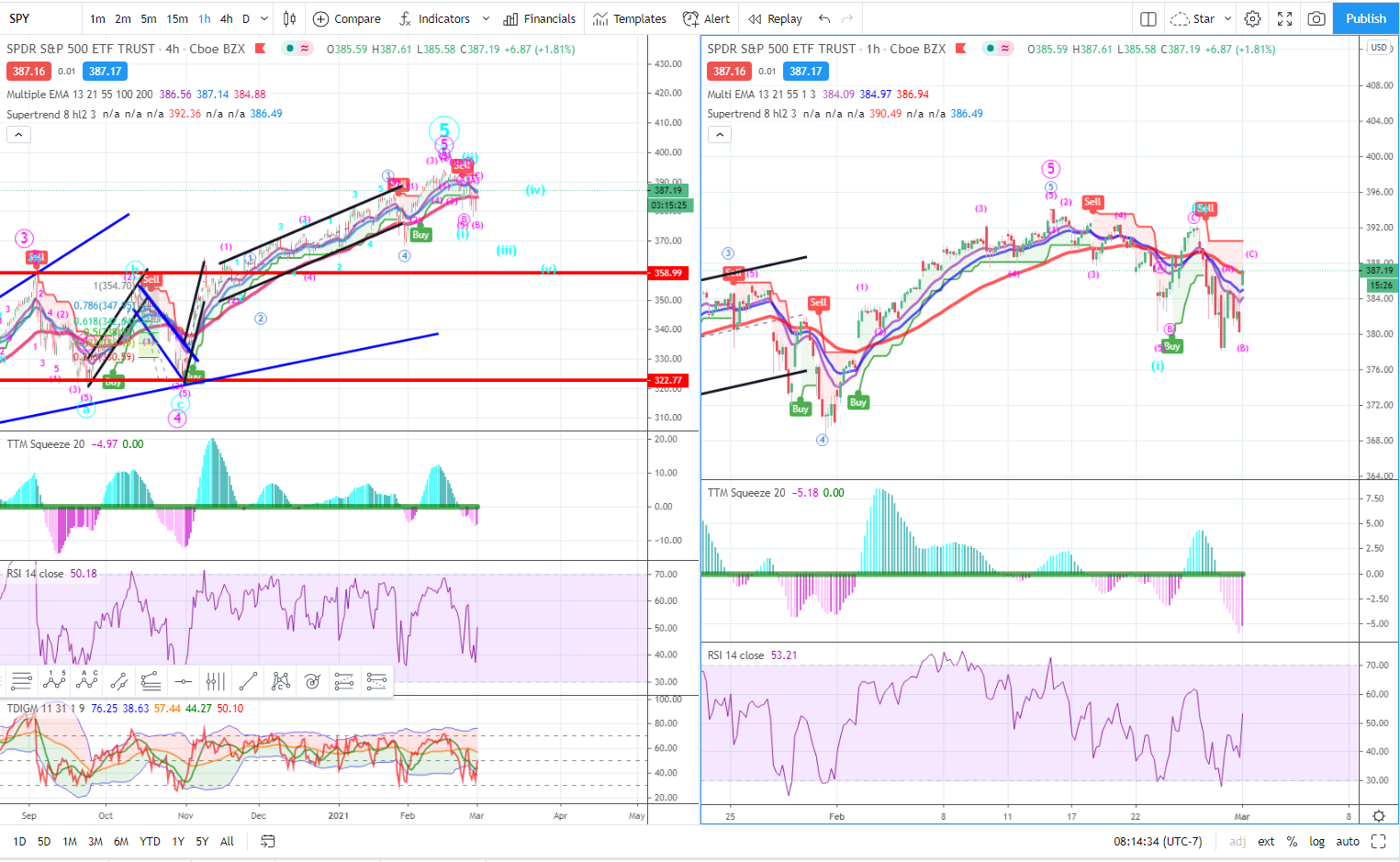
Task: Toggle percent scale mode
Action: click(x=1292, y=841)
